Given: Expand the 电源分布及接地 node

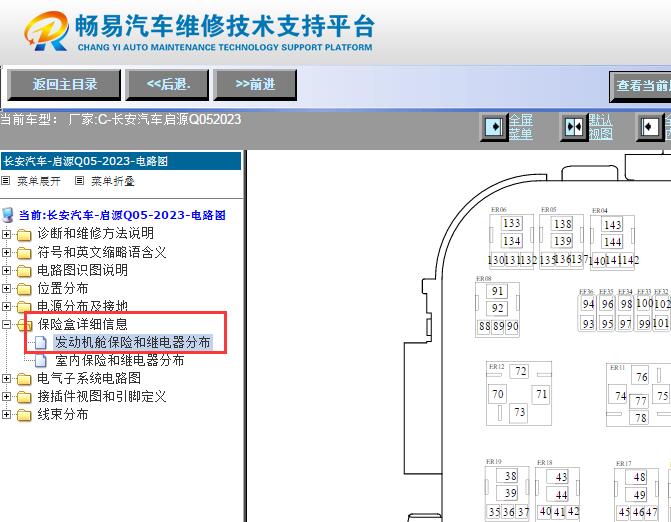Looking at the screenshot, I should 6,306.
